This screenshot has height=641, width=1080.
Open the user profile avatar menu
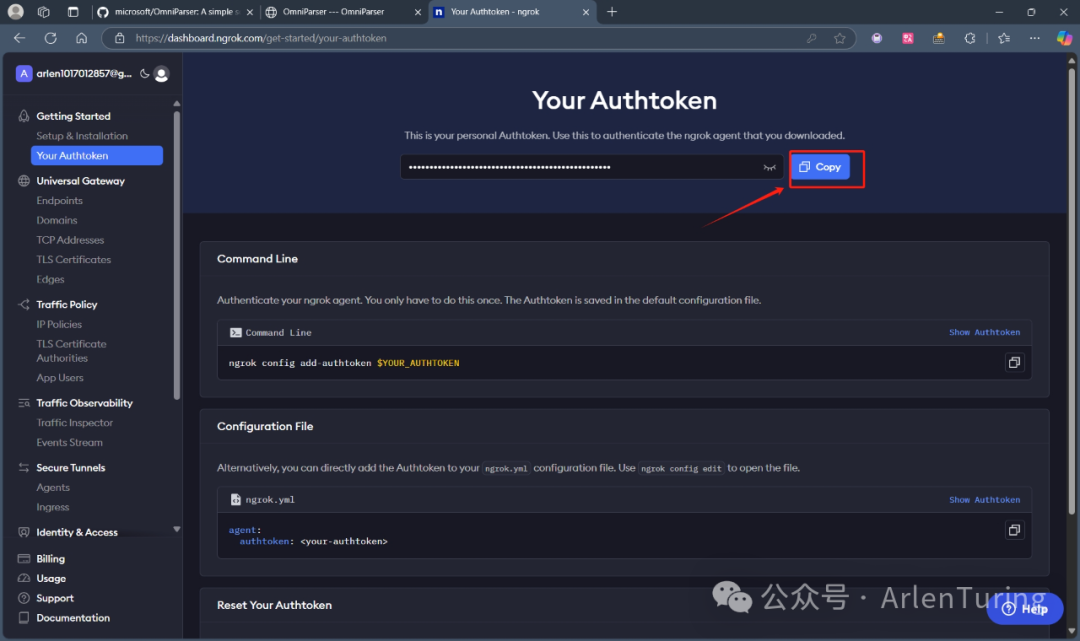click(x=162, y=74)
